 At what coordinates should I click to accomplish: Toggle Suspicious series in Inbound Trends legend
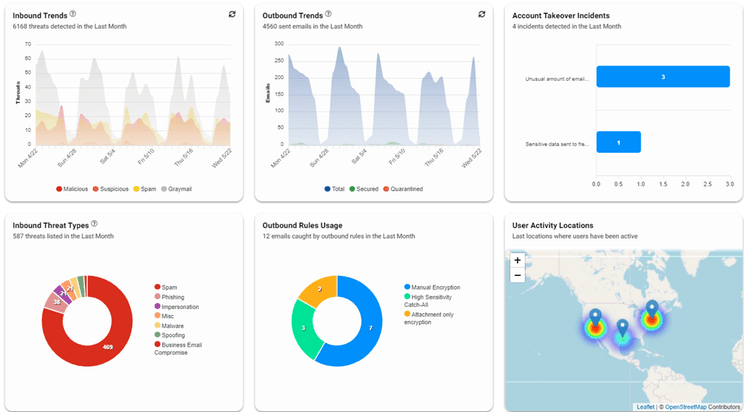coord(110,189)
